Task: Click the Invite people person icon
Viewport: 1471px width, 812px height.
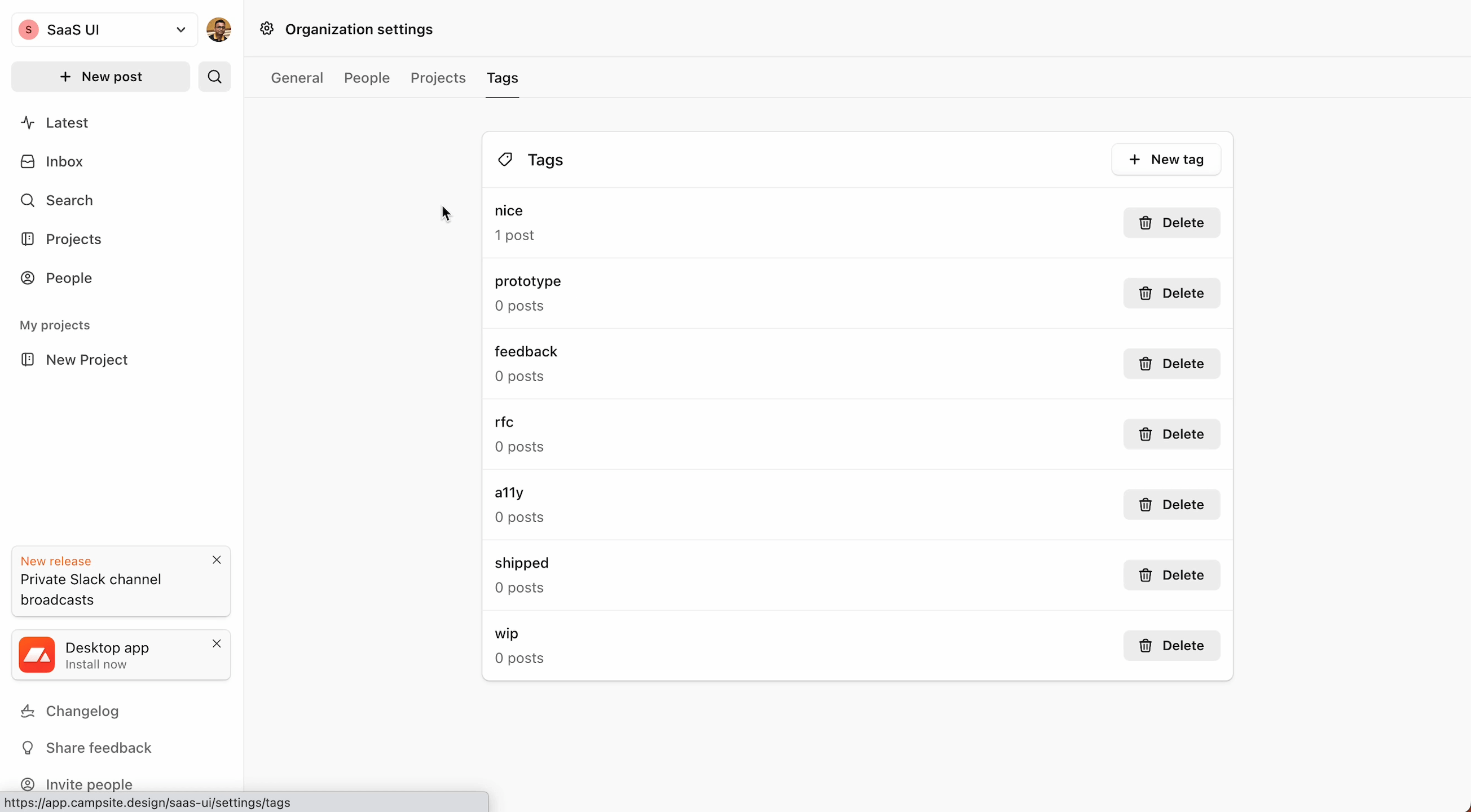Action: (28, 784)
